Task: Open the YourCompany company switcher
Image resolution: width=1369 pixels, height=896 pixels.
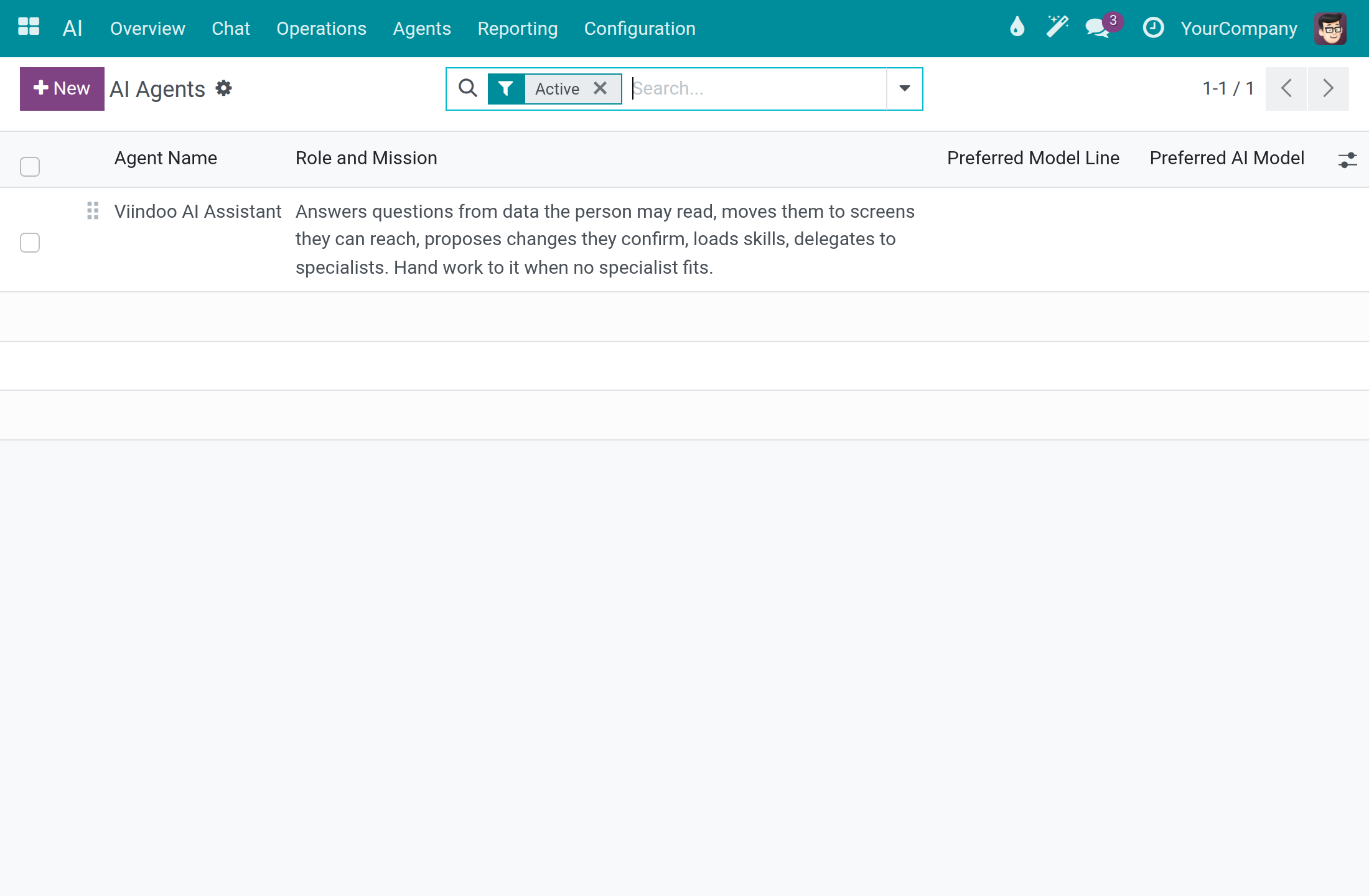Action: 1239,28
